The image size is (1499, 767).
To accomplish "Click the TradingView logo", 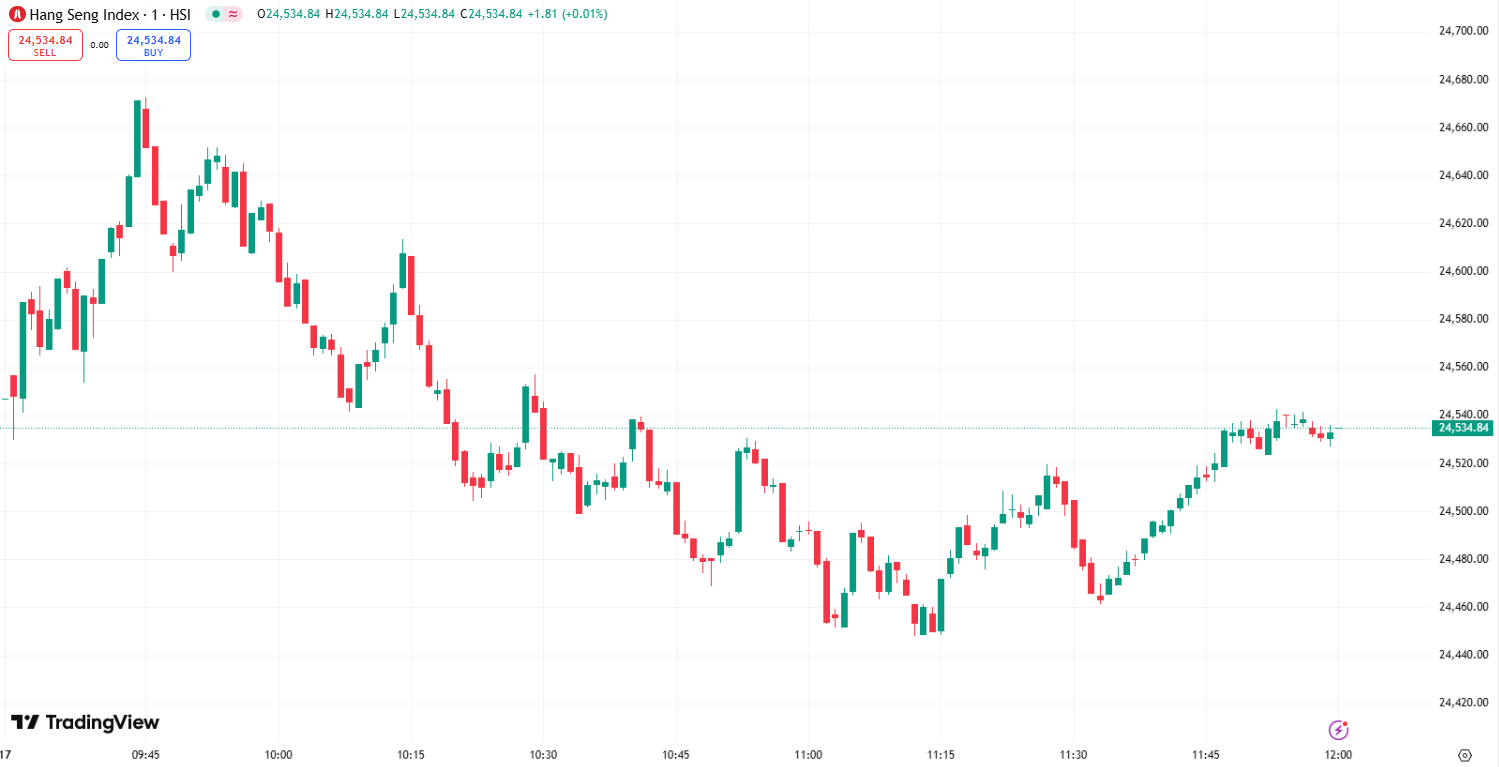I will pyautogui.click(x=85, y=722).
